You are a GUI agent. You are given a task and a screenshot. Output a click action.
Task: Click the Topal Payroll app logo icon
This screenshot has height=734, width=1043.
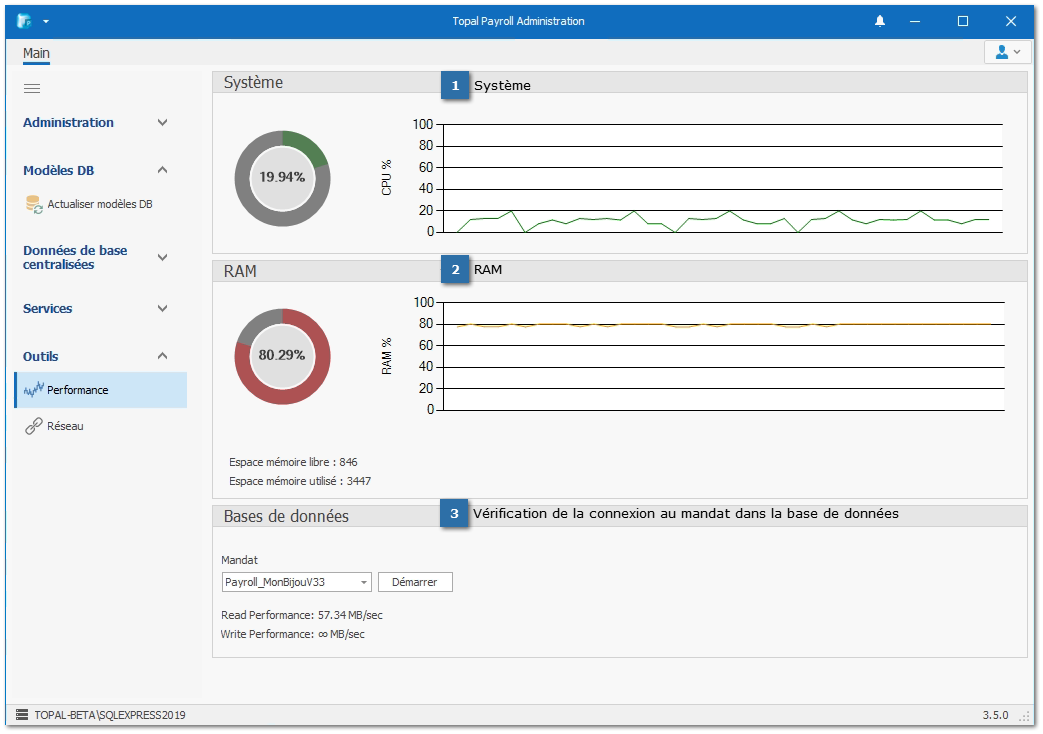(24, 21)
